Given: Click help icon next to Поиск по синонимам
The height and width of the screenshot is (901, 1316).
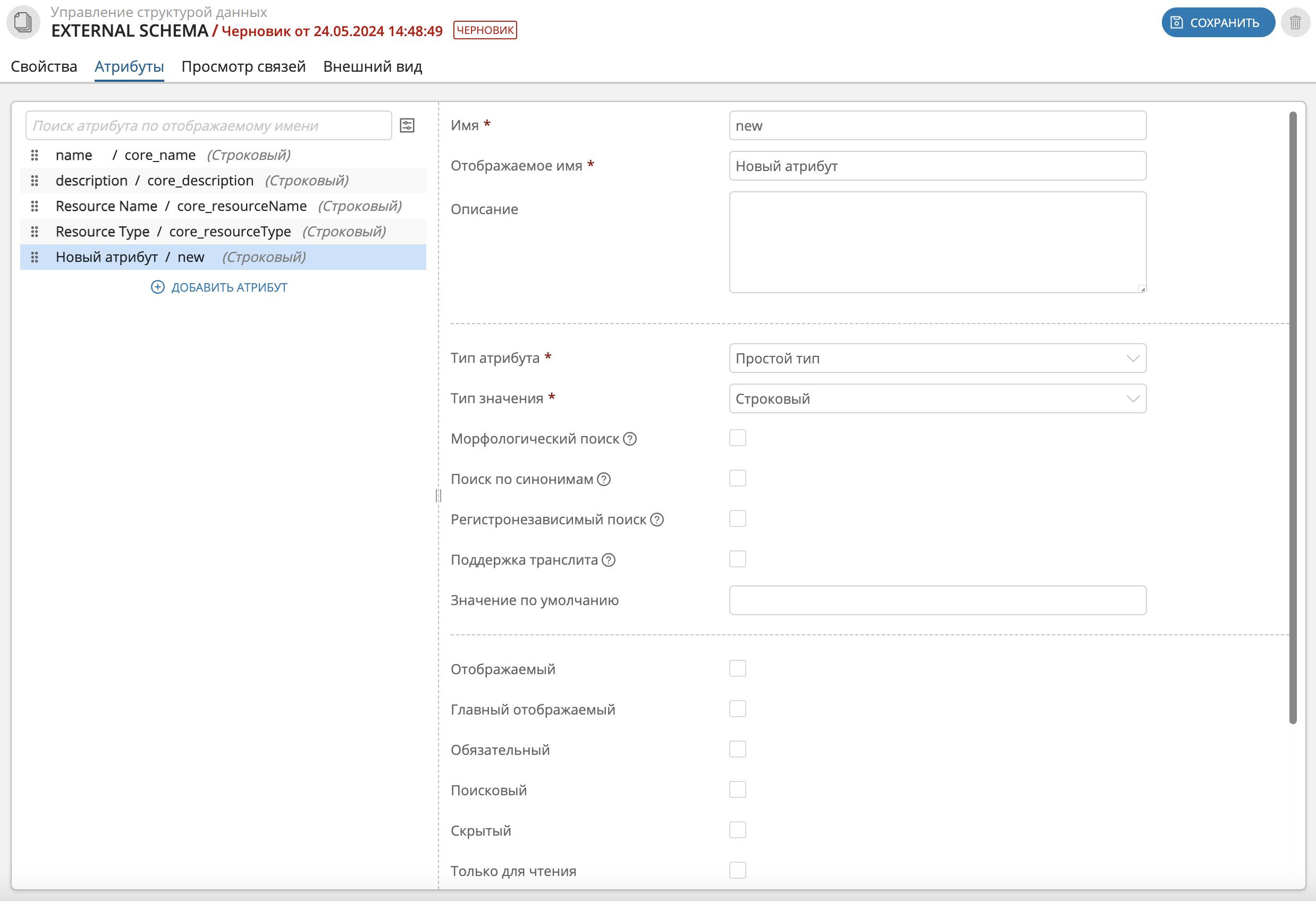Looking at the screenshot, I should click(x=604, y=479).
